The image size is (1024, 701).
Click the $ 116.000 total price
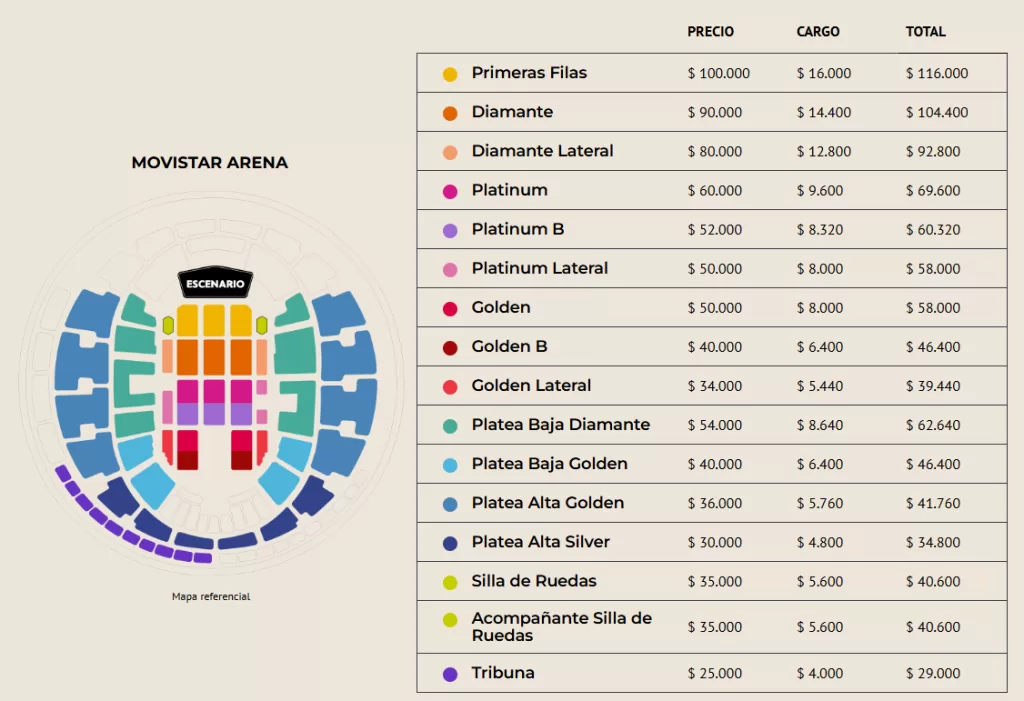pyautogui.click(x=936, y=73)
